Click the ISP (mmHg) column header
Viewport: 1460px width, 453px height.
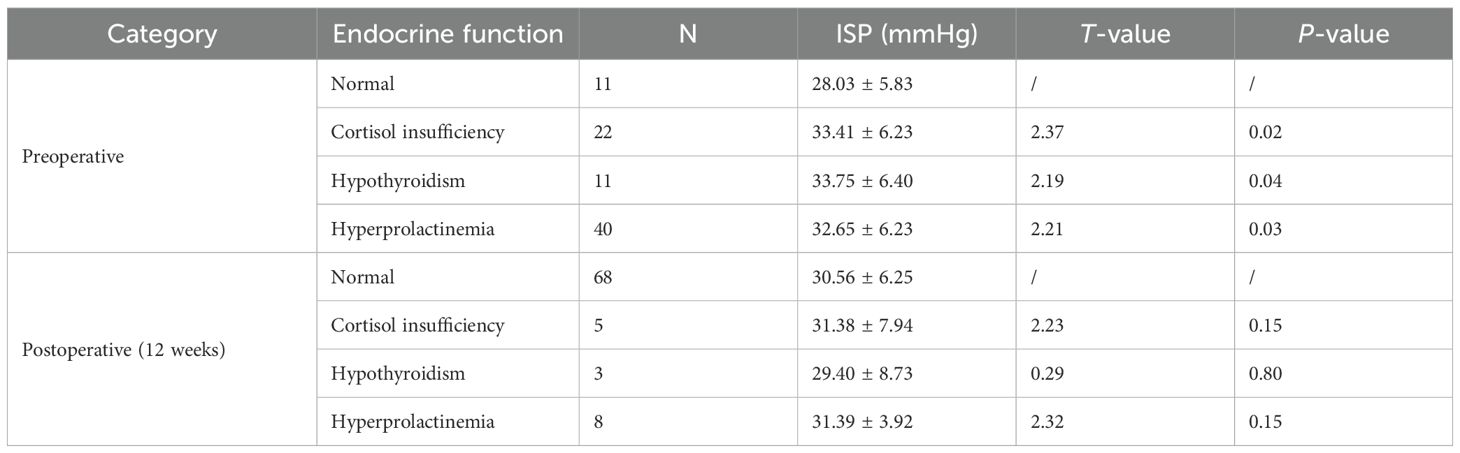tap(906, 34)
